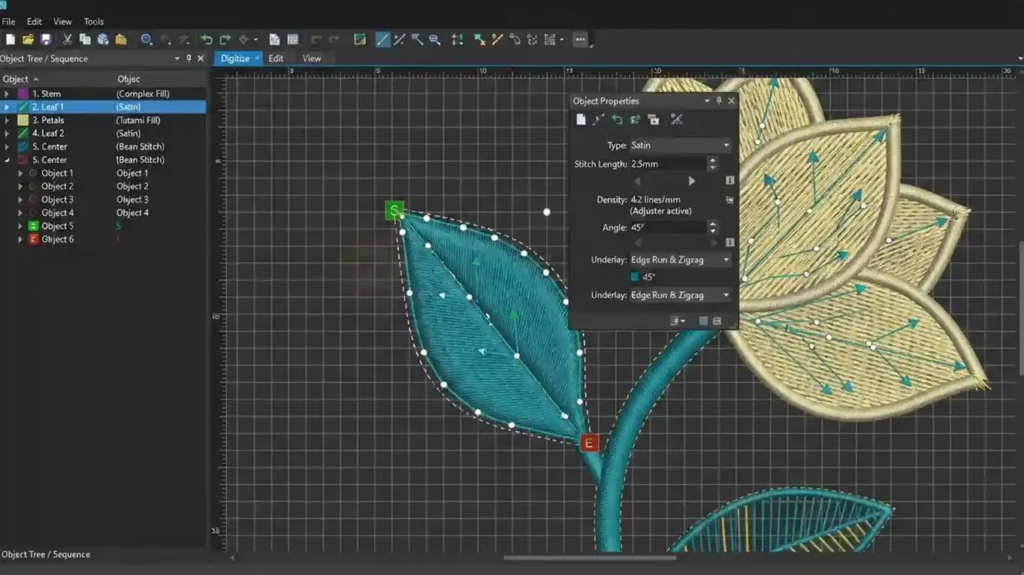Click the Angle input field showing 45°

pyautogui.click(x=667, y=227)
